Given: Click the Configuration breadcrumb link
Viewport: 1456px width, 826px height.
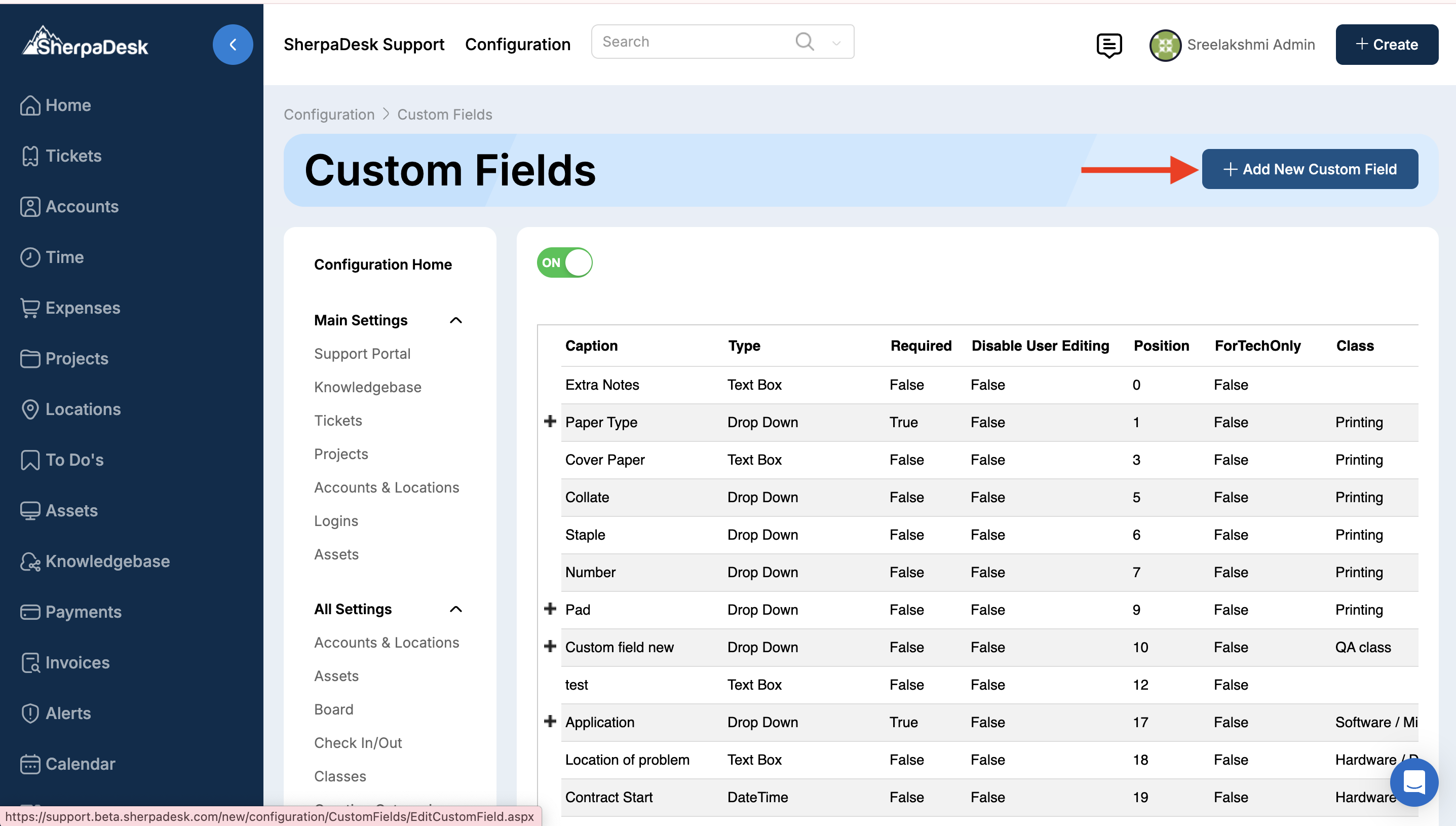Looking at the screenshot, I should pyautogui.click(x=329, y=115).
